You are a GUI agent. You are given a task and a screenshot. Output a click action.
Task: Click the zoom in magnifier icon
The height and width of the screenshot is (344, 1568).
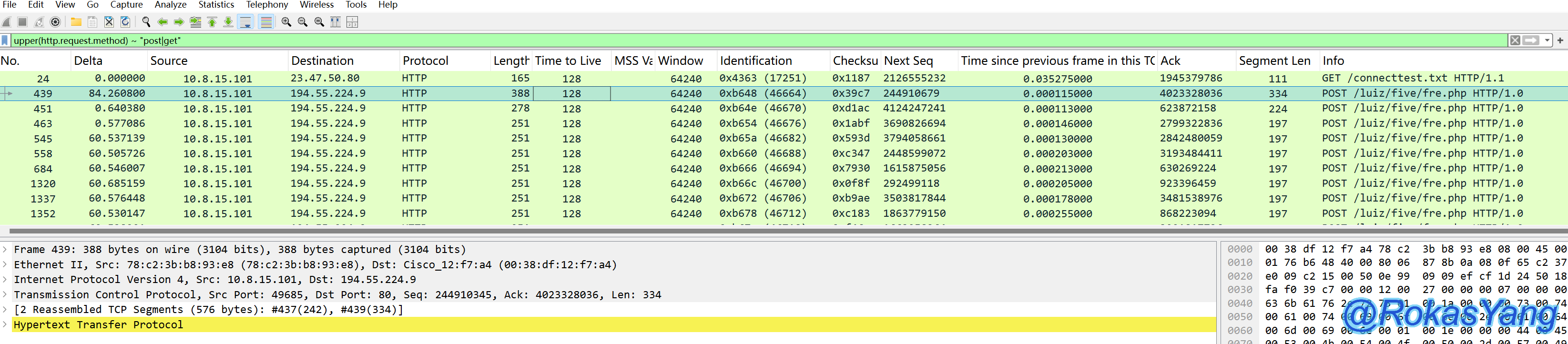(x=286, y=22)
